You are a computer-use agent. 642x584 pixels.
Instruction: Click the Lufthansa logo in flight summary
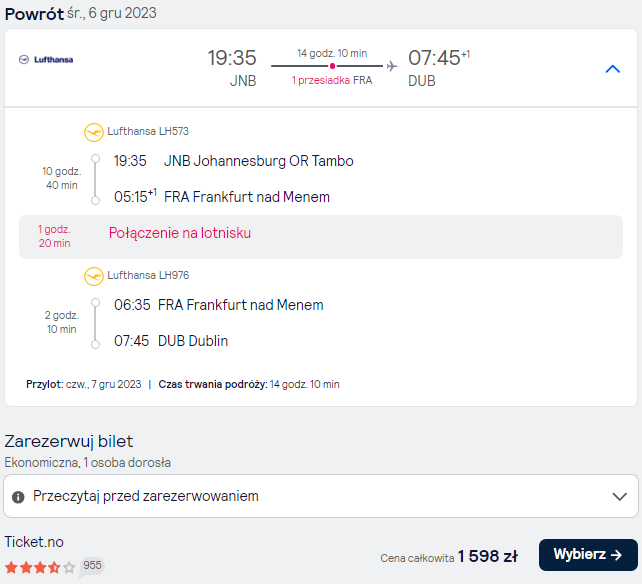[x=46, y=60]
